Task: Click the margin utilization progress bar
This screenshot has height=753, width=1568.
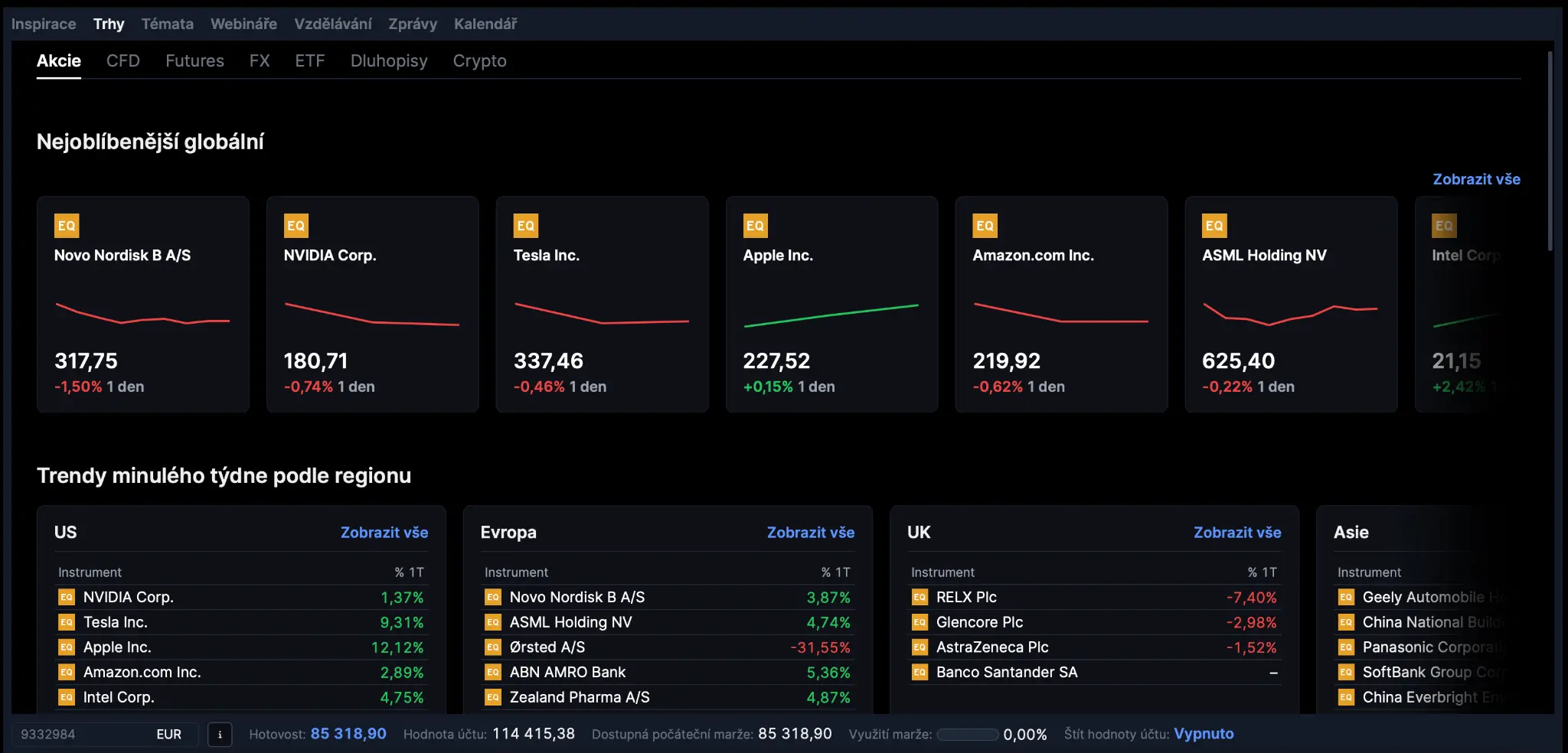Action: (x=968, y=735)
